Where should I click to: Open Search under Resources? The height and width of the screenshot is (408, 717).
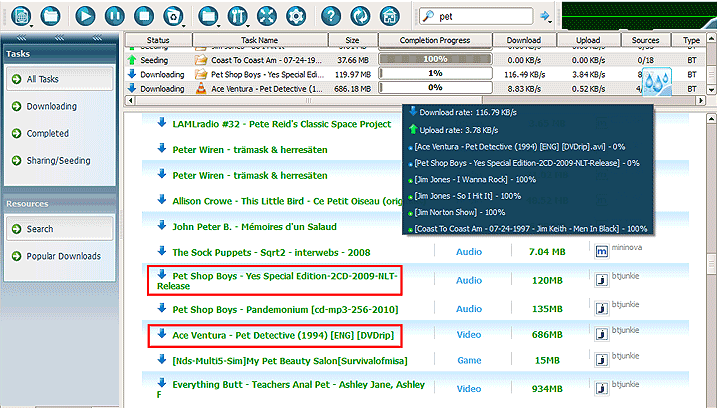59,229
